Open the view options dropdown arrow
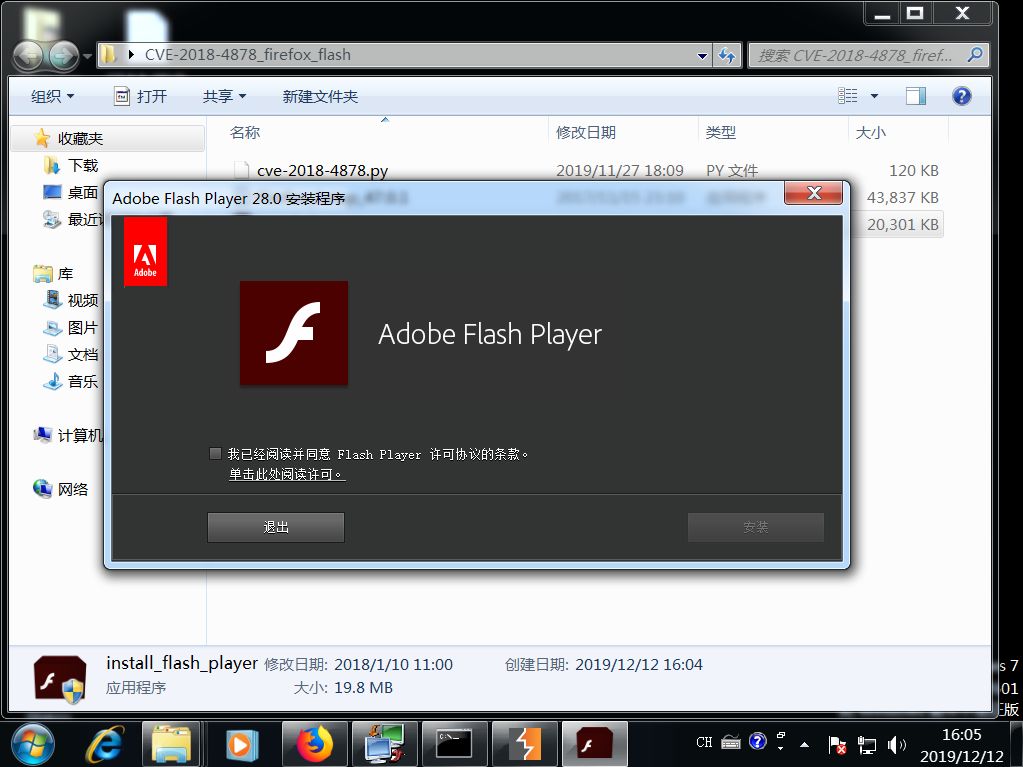1023x767 pixels. coord(874,96)
